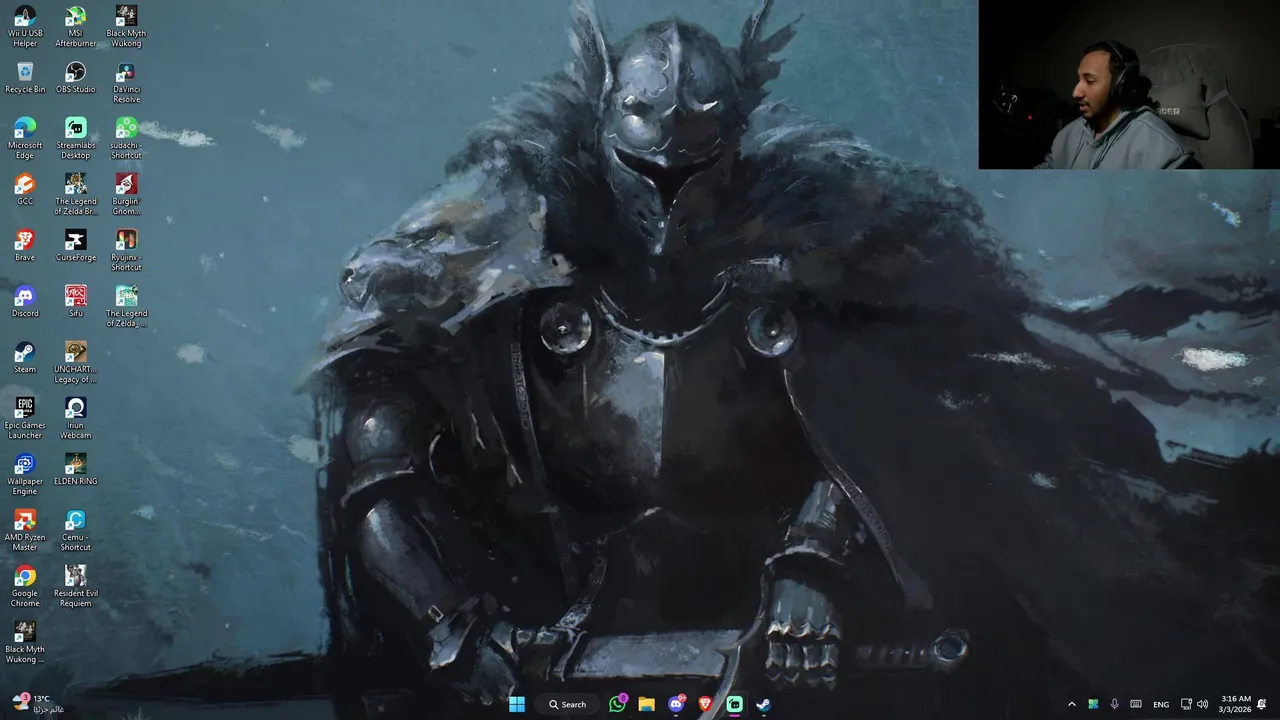The height and width of the screenshot is (720, 1280).
Task: Select the sudachi shortcut icon
Action: [126, 138]
